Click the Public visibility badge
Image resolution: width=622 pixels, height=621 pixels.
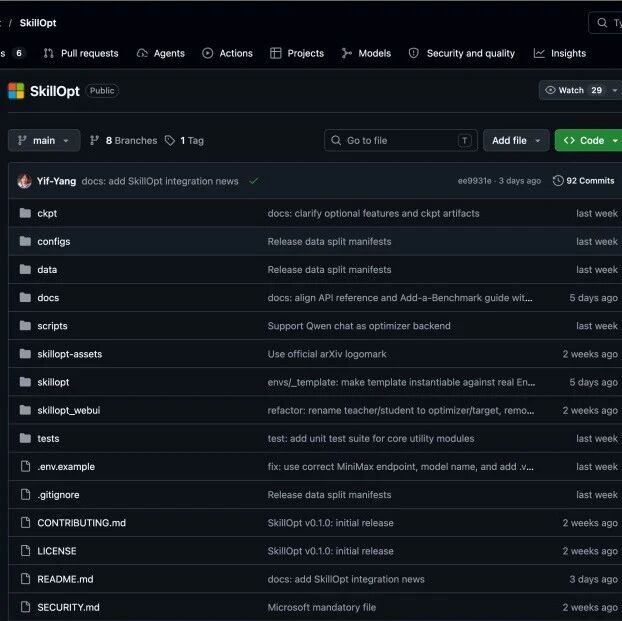point(102,91)
